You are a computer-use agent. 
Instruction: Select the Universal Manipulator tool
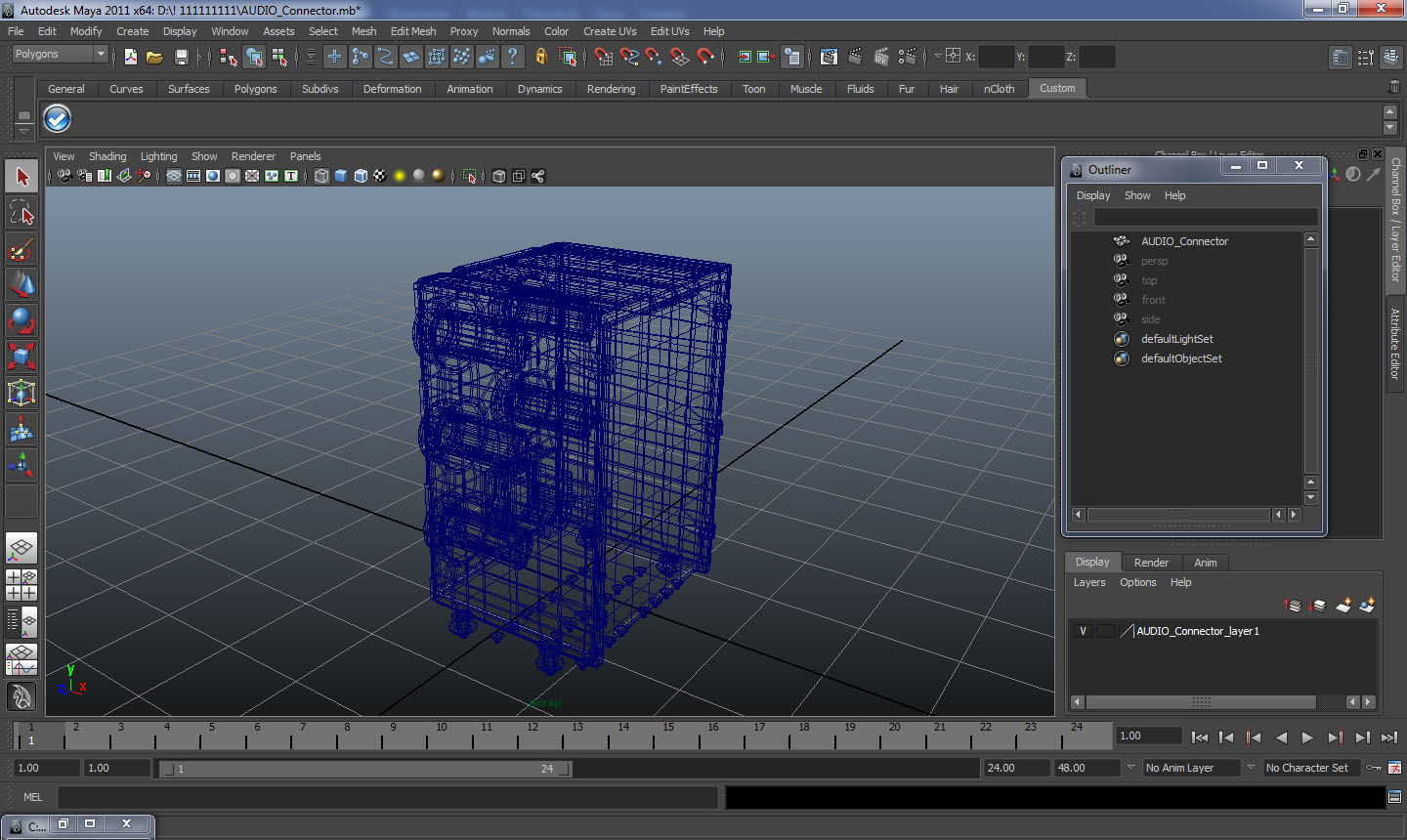coord(21,393)
